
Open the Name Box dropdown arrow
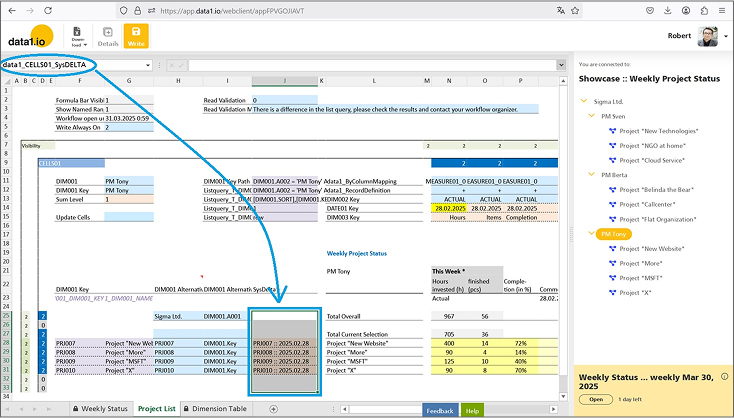coord(148,65)
